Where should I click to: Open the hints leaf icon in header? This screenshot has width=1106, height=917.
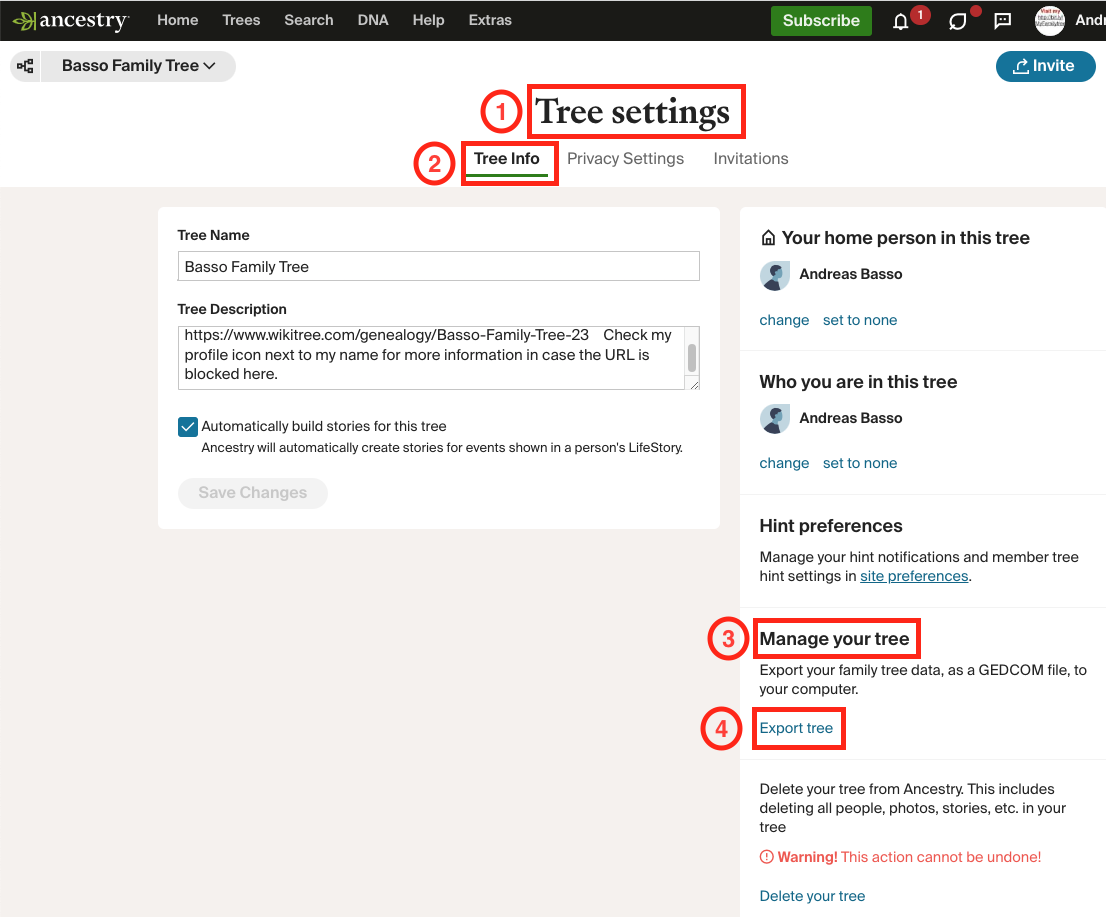click(x=957, y=21)
